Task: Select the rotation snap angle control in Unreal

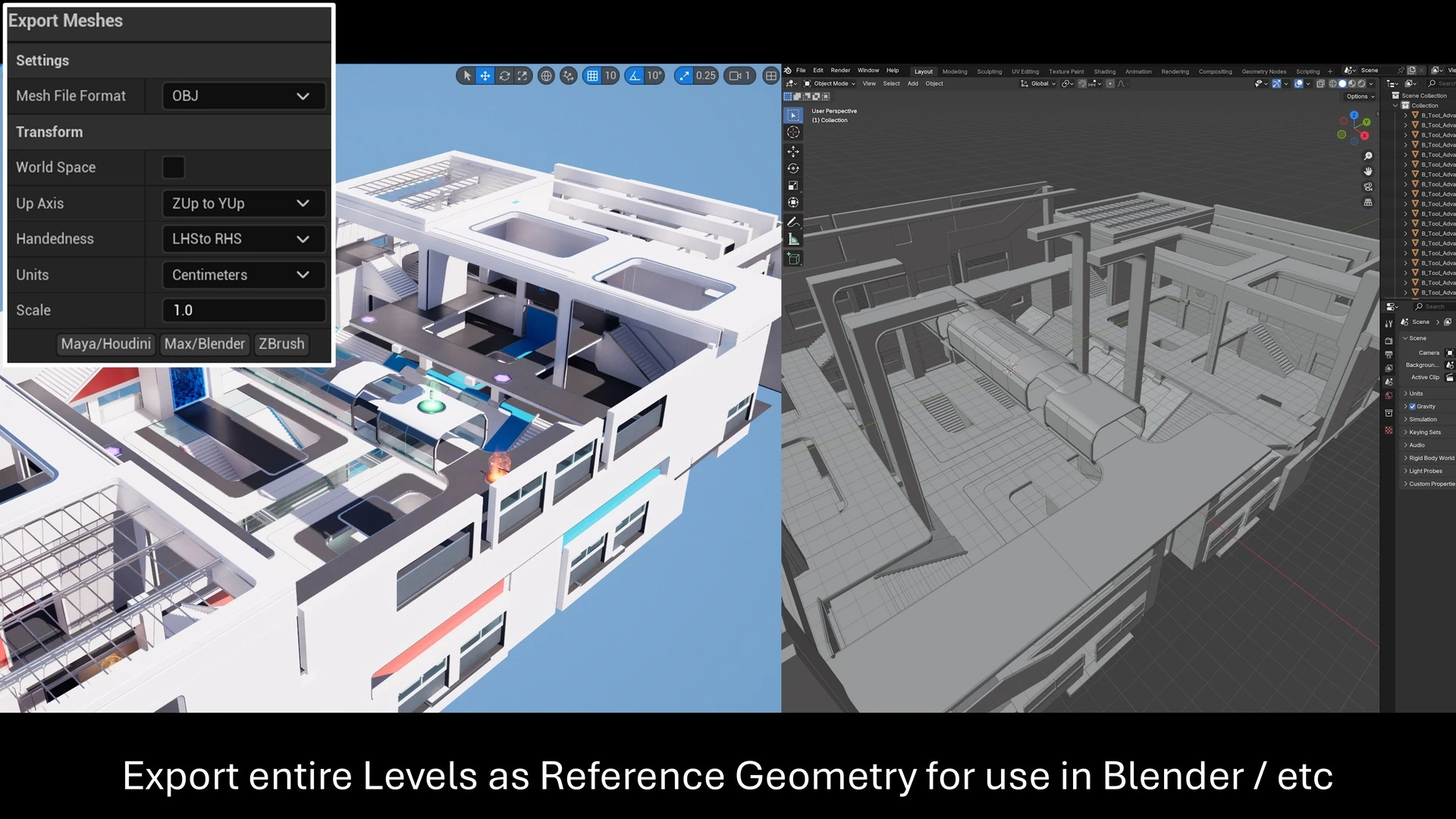Action: (653, 76)
